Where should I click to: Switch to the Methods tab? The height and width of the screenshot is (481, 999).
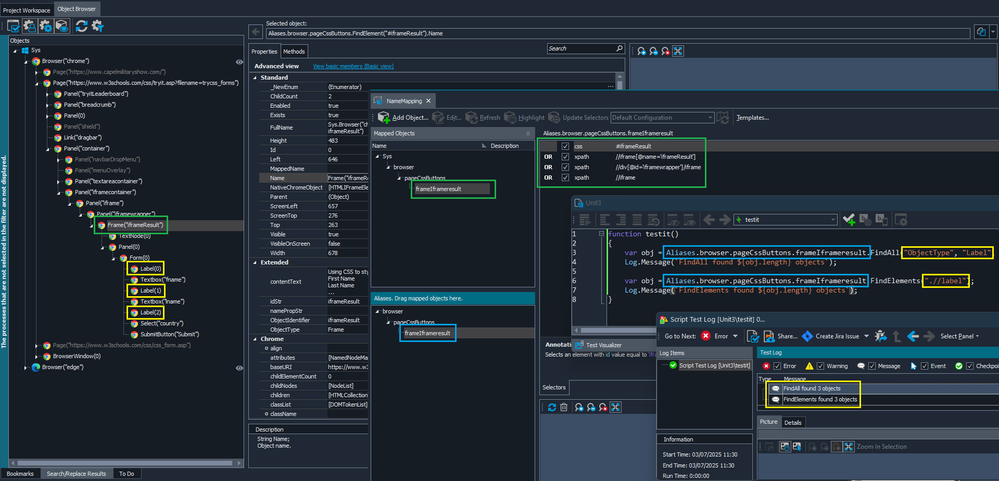(294, 51)
